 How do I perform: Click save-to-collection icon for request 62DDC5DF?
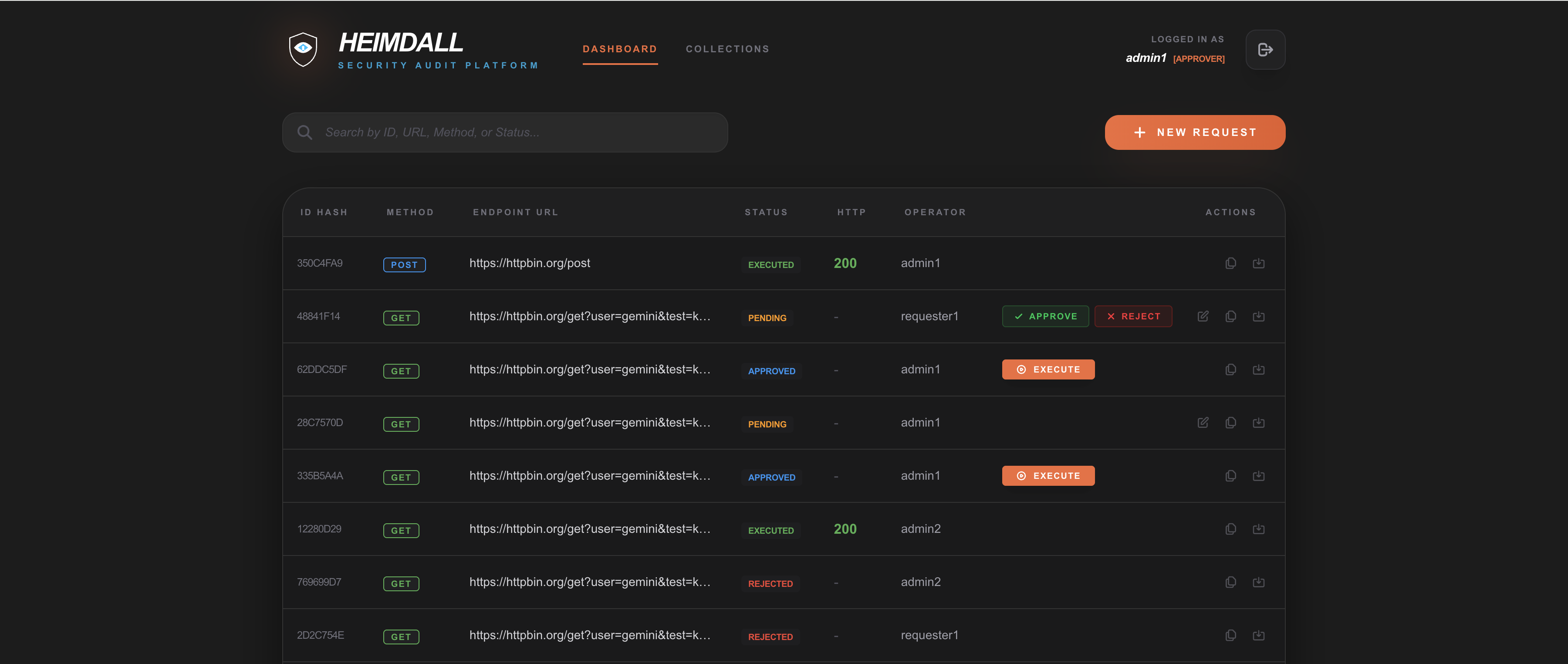pyautogui.click(x=1258, y=369)
